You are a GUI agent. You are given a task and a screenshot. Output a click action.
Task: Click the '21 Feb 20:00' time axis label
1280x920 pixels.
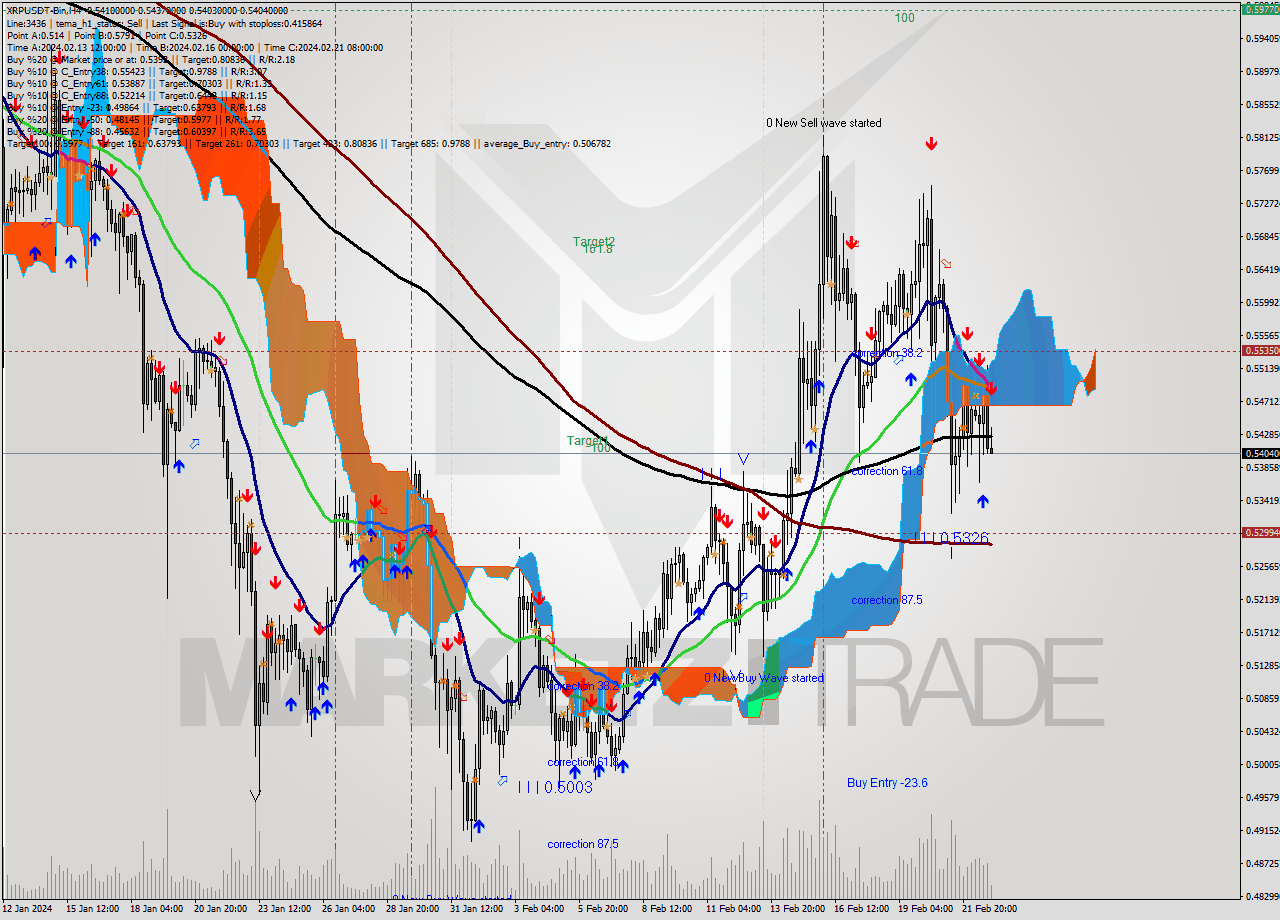pos(989,909)
